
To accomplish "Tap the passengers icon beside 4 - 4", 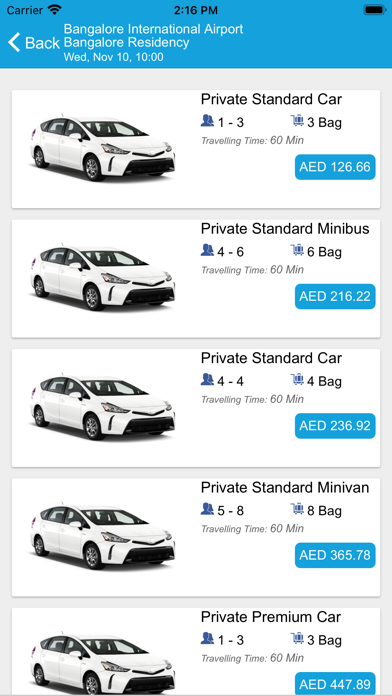I will 207,380.
